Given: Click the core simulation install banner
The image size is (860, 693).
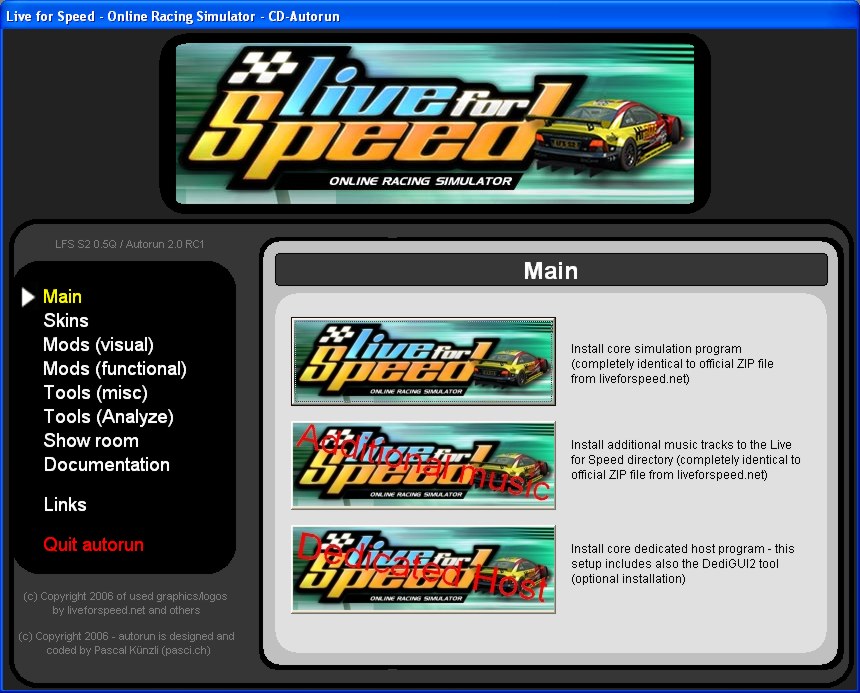Looking at the screenshot, I should coord(423,361).
